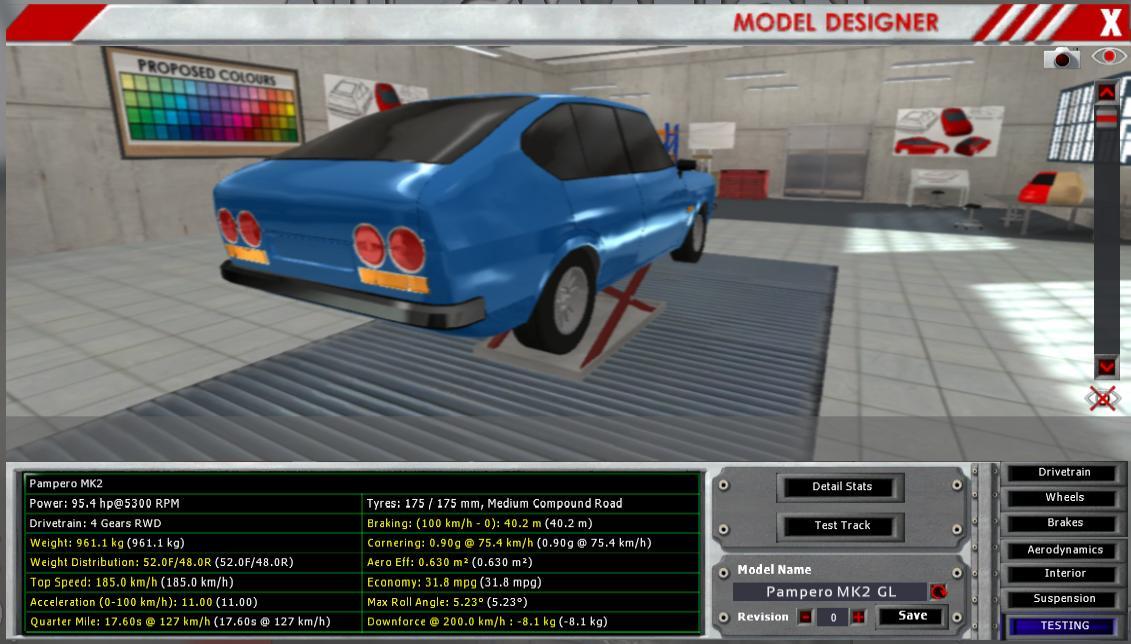Open the Suspension tab
The height and width of the screenshot is (644, 1131).
click(1063, 599)
